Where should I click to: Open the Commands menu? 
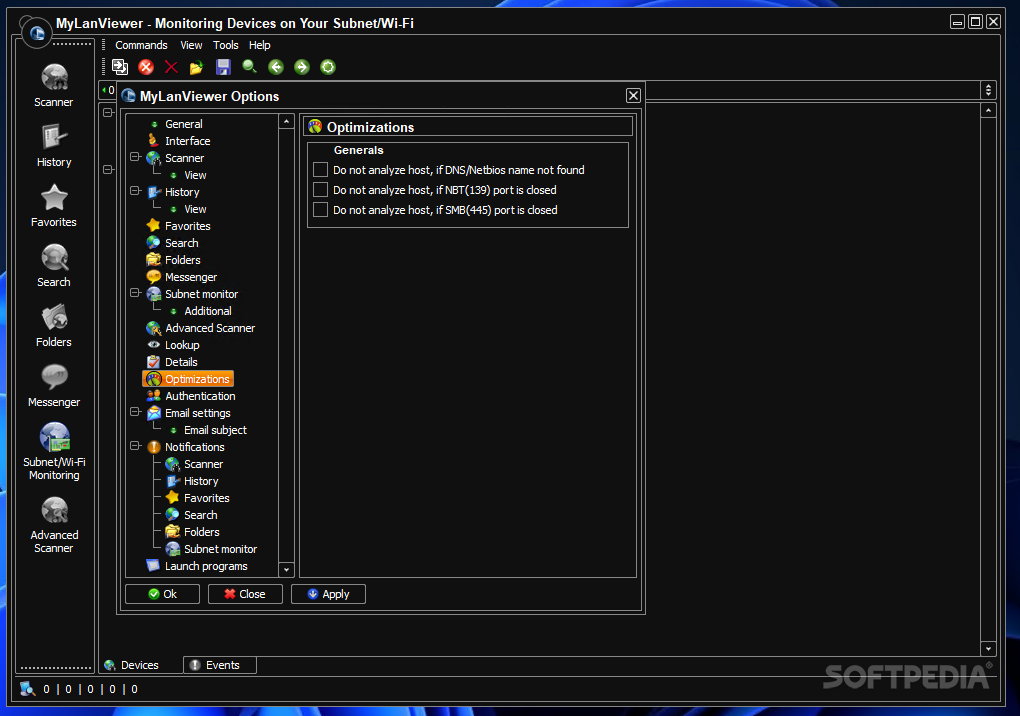(141, 45)
